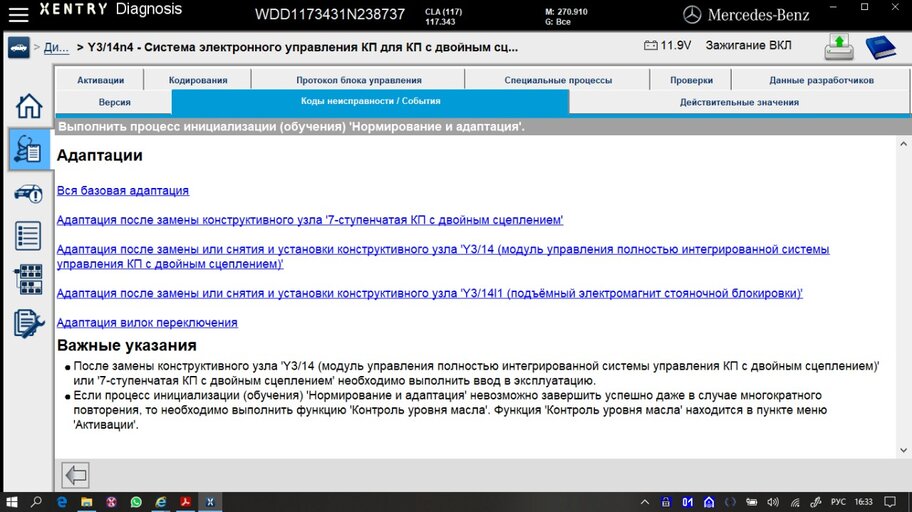Go to home via house sidebar icon
The width and height of the screenshot is (912, 512).
(x=28, y=106)
